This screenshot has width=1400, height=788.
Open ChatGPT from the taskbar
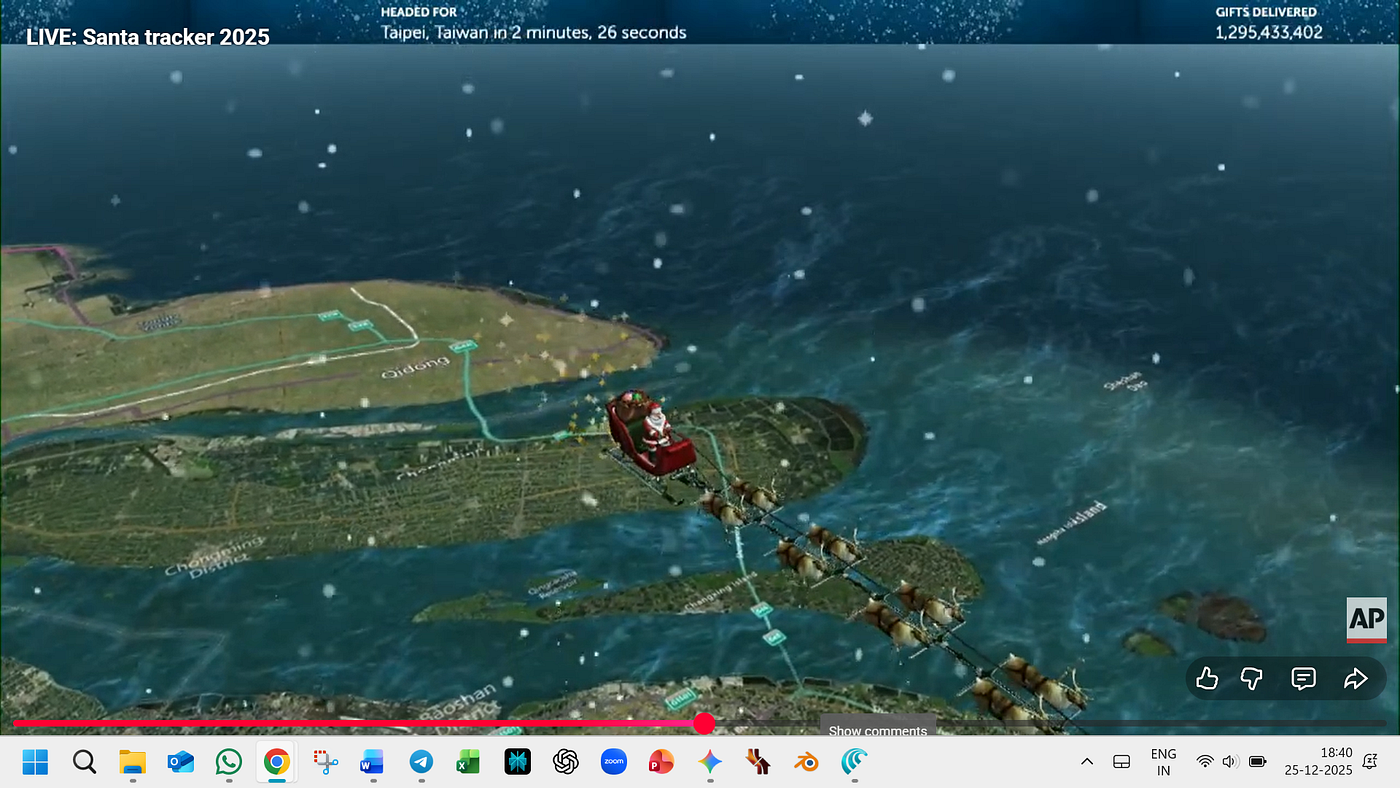point(566,762)
